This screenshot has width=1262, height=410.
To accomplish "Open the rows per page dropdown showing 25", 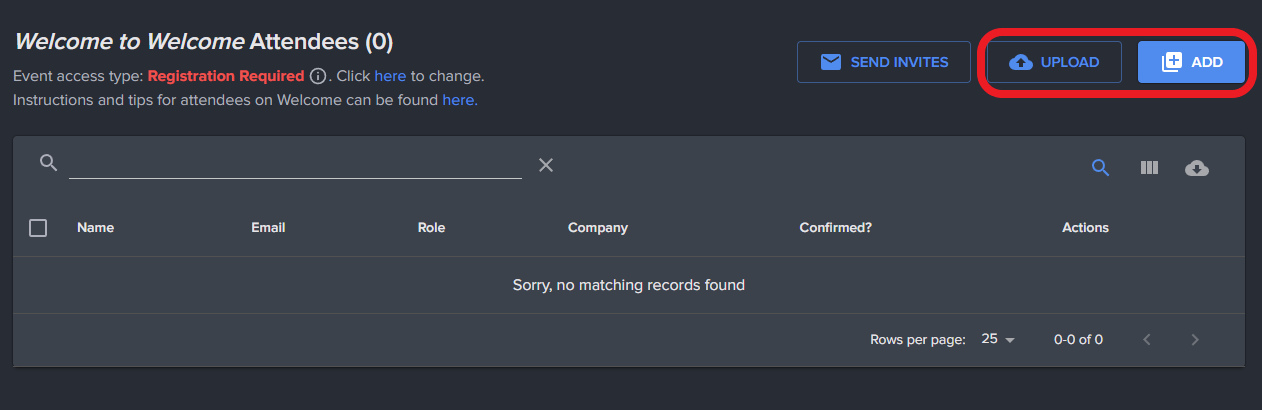I will (997, 340).
